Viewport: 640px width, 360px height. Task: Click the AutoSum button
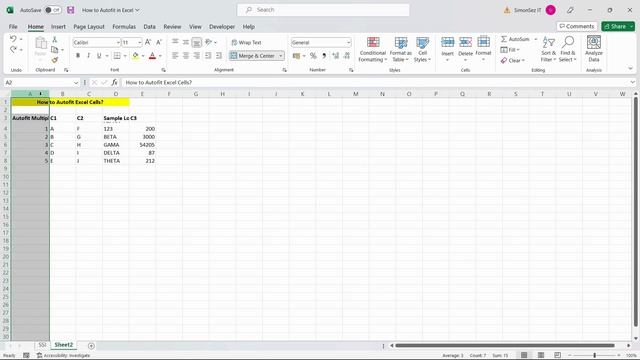tap(515, 39)
